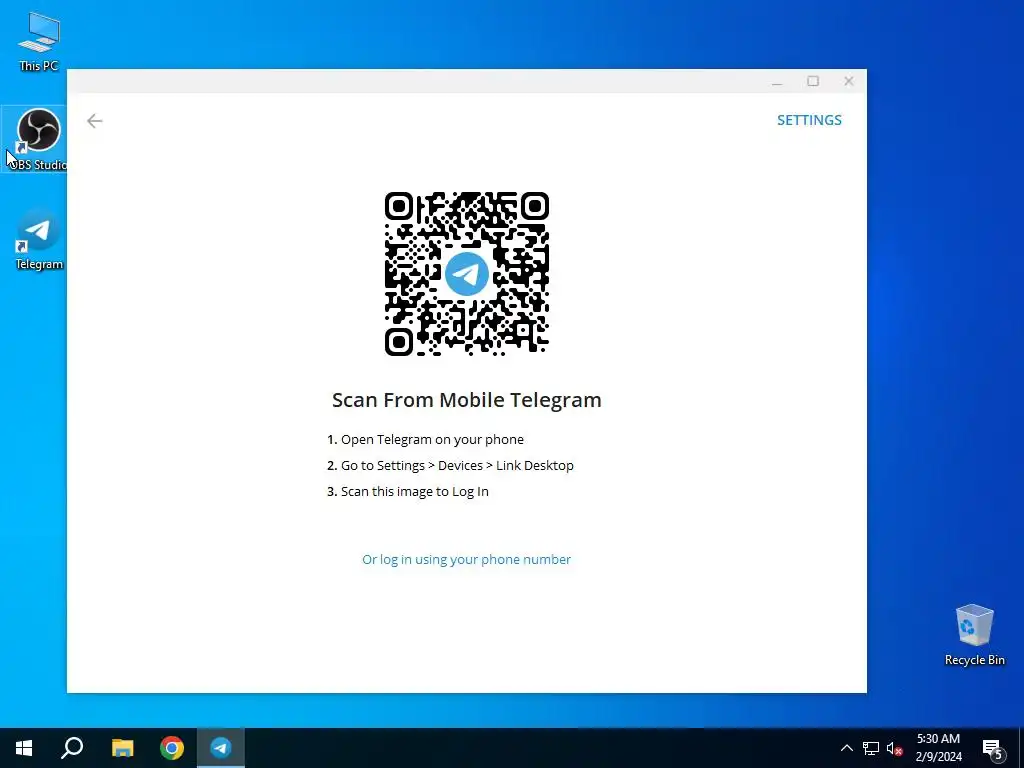Close the Telegram window
Screen dimensions: 1024x768
click(x=848, y=81)
